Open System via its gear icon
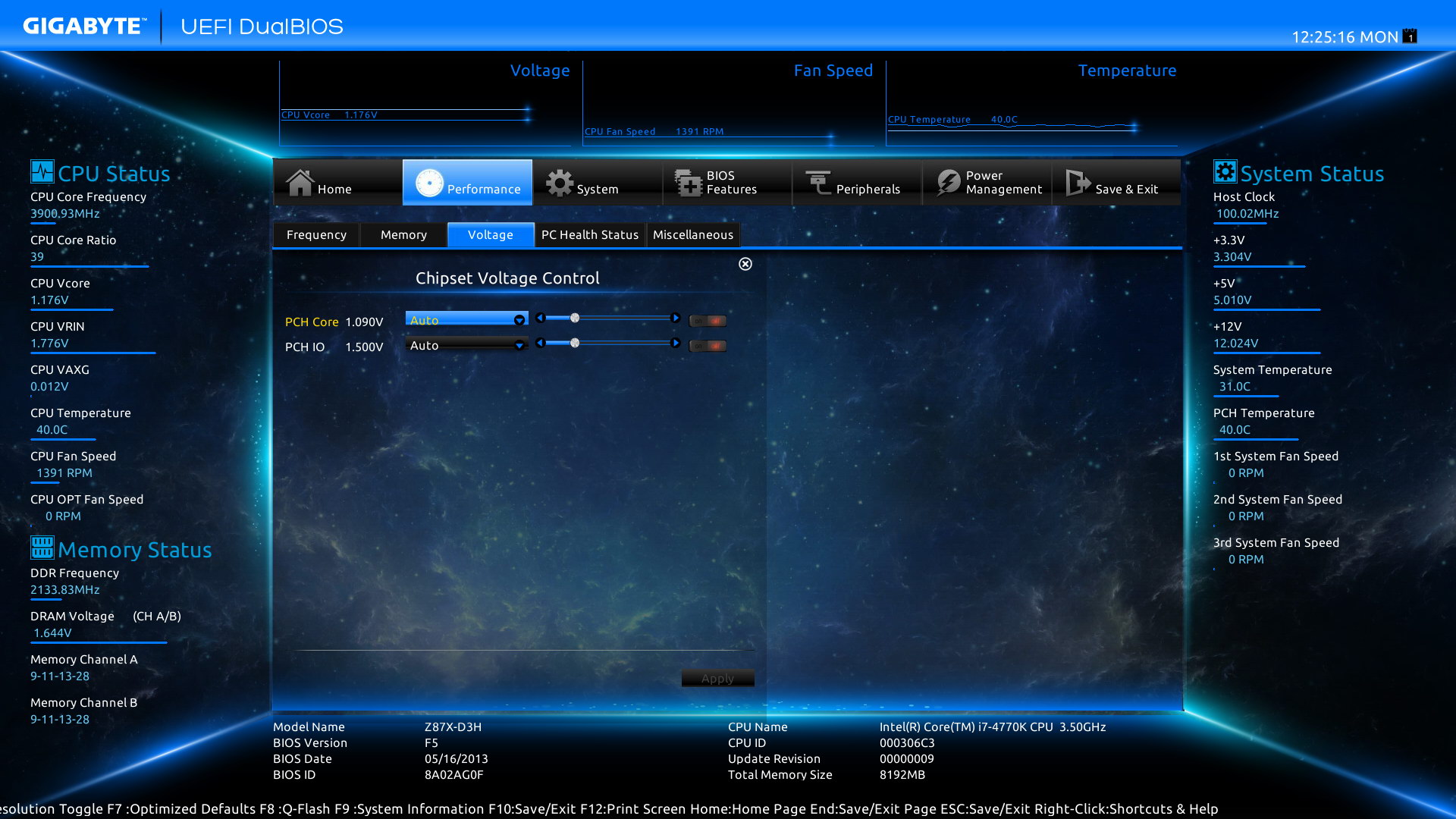 coord(560,183)
